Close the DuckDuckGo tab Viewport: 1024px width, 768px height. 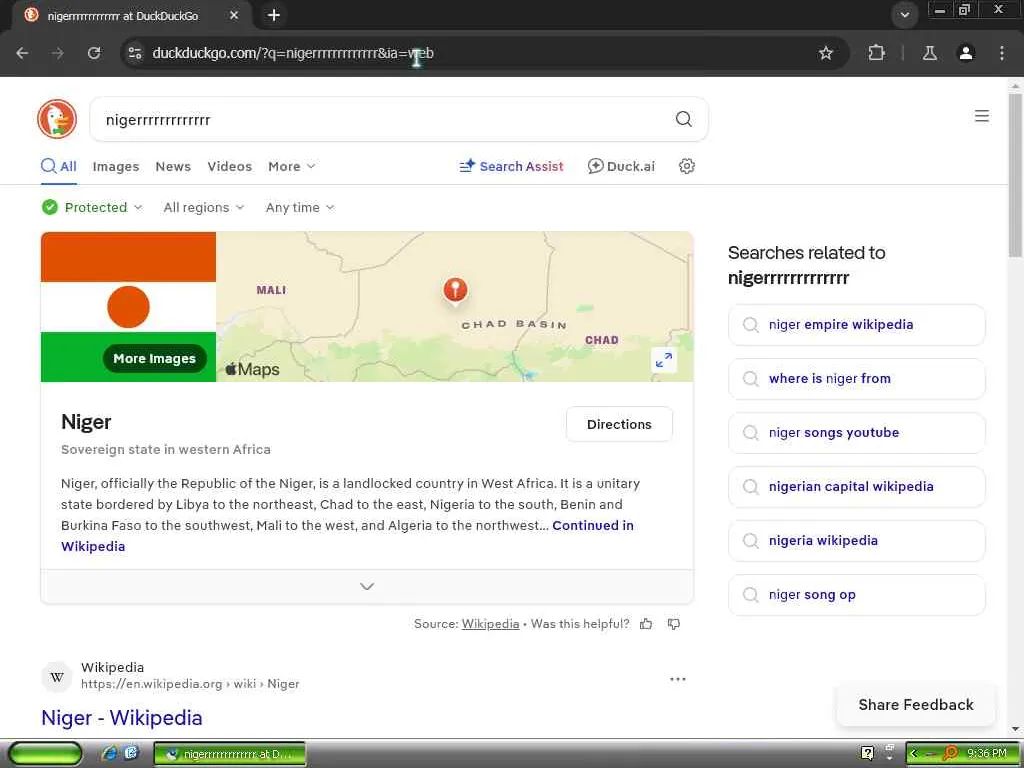pos(234,15)
